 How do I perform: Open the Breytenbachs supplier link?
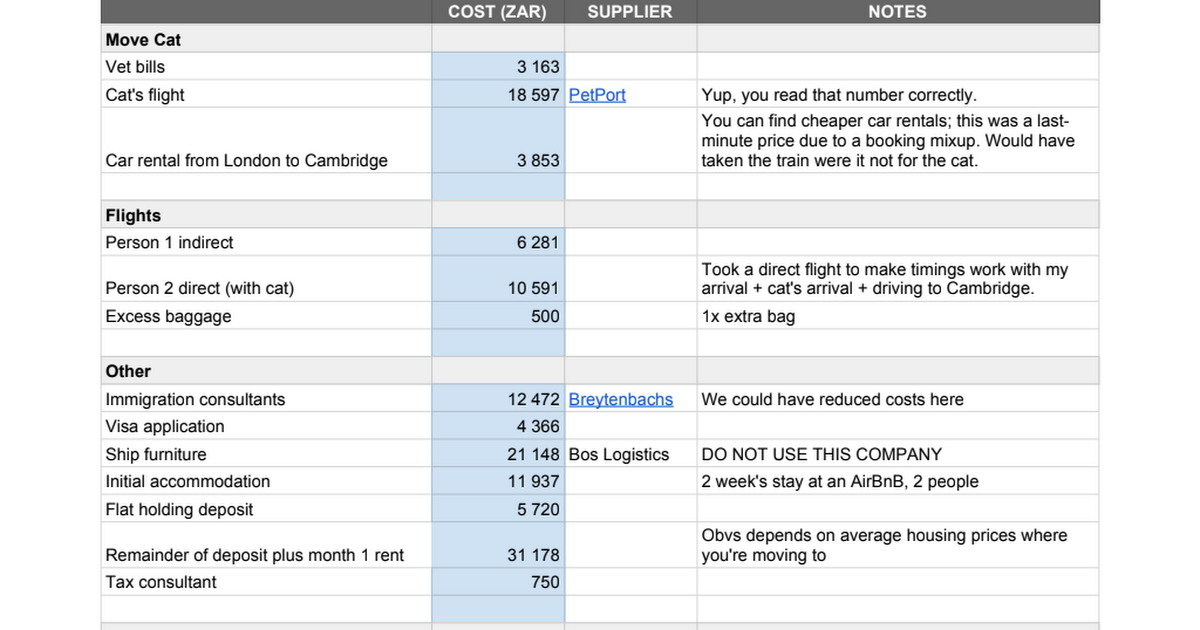[620, 399]
